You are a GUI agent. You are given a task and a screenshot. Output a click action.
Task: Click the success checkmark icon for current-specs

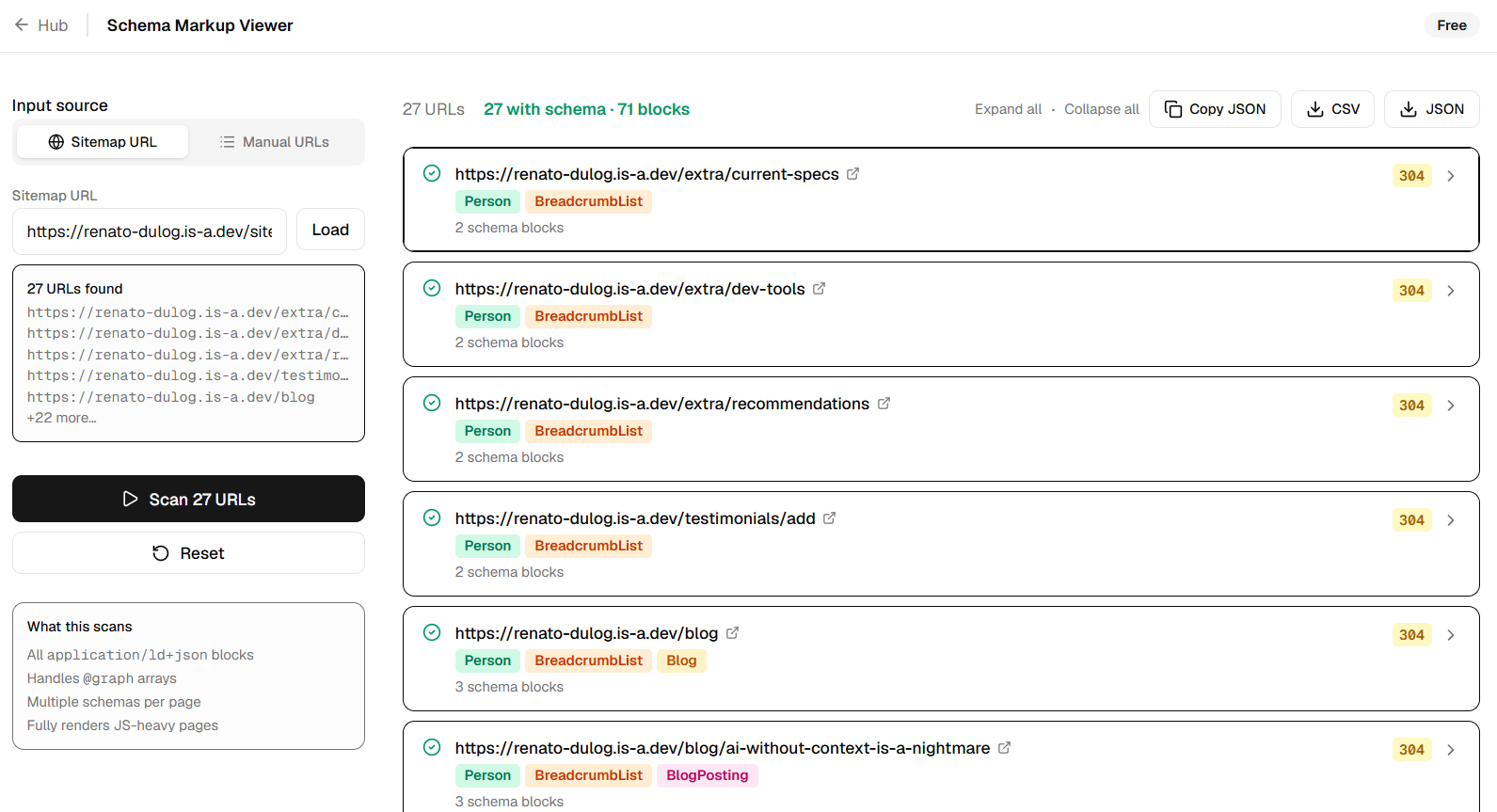click(x=432, y=173)
